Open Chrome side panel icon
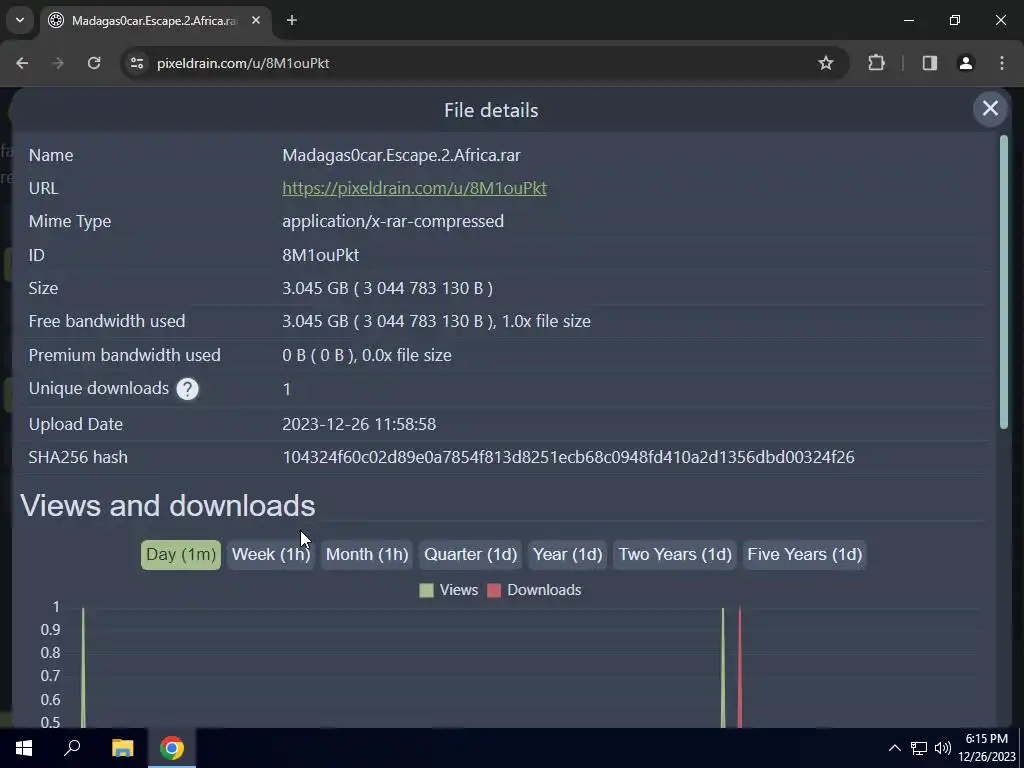Screen dimensions: 1024x768 tap(930, 63)
